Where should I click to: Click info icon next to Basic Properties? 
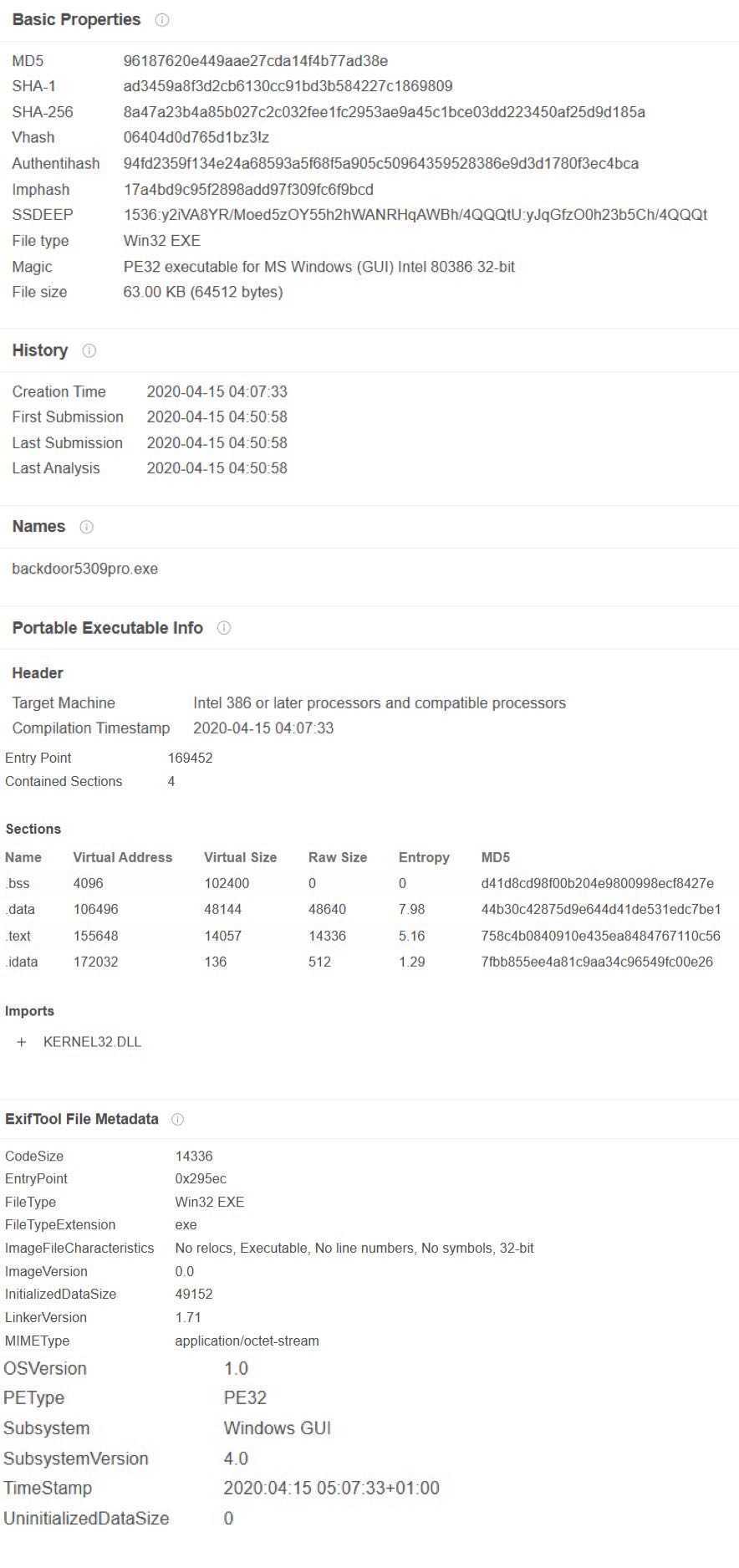click(x=162, y=20)
